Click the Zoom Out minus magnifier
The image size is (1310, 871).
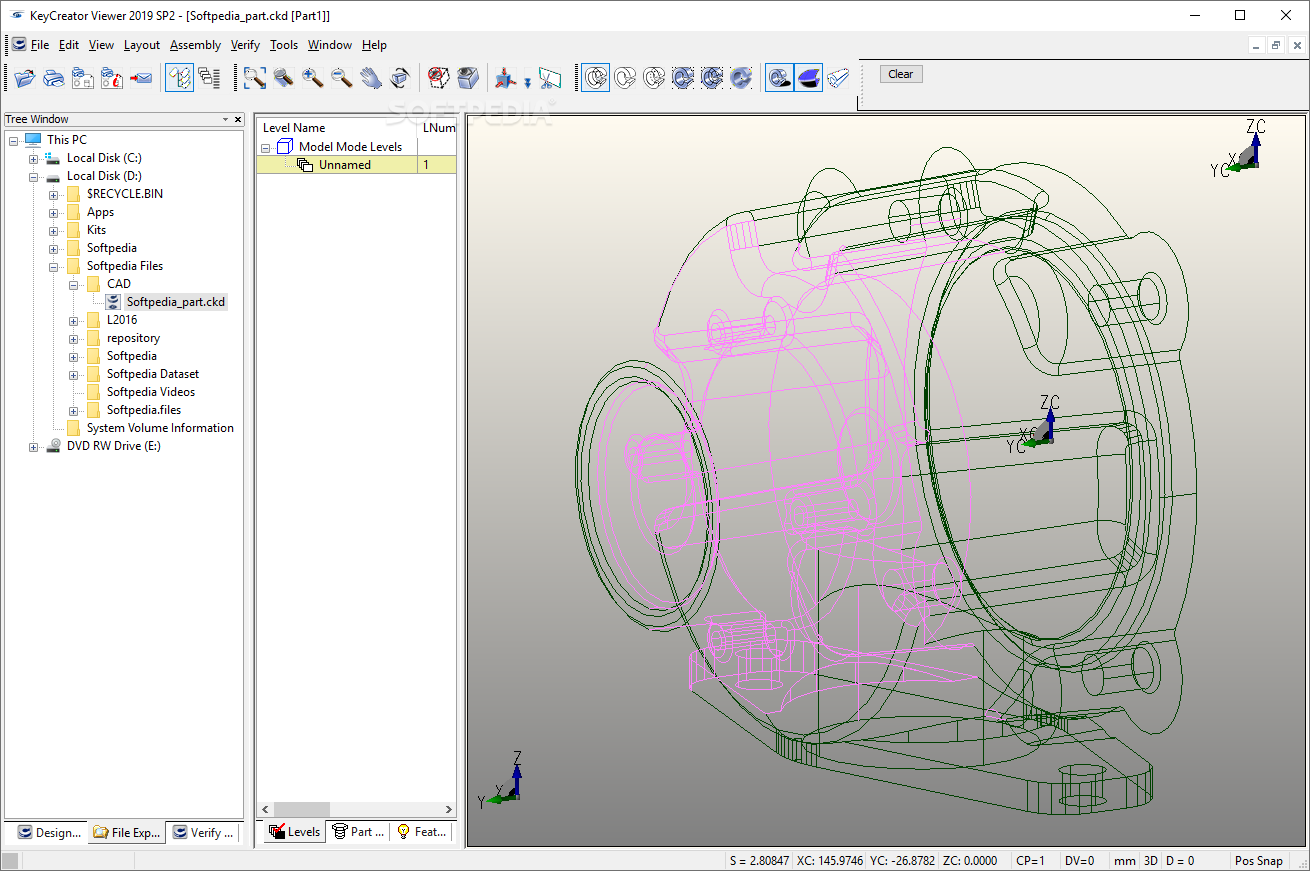[x=342, y=78]
